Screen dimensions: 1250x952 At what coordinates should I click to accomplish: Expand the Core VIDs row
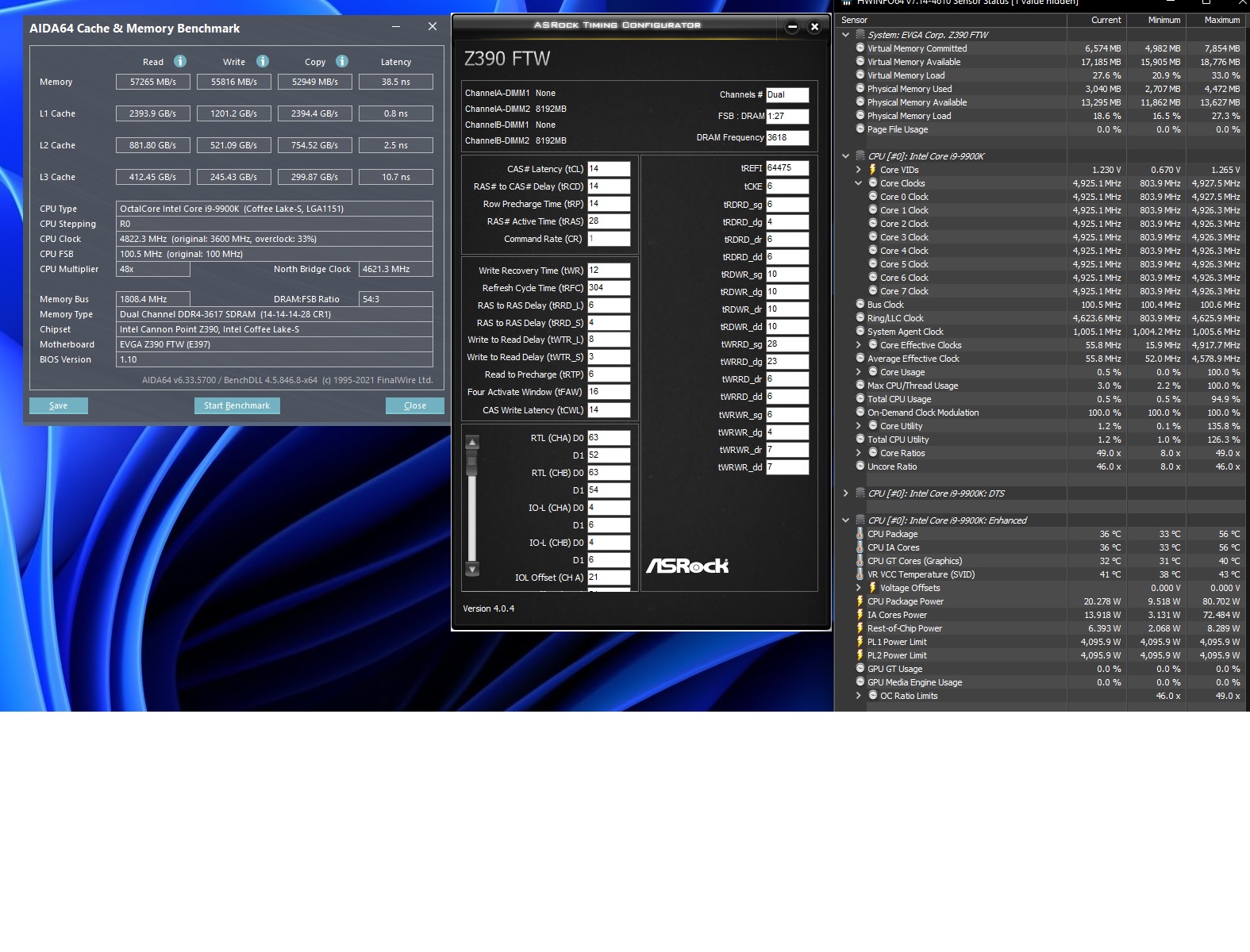pos(859,170)
